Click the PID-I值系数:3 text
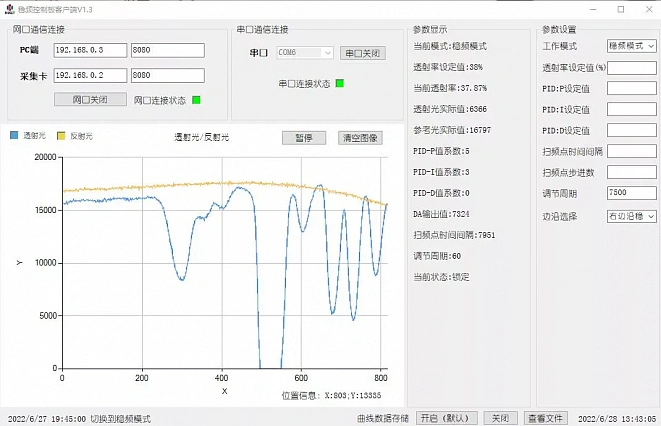Screen dimensions: 661x426 (441, 172)
